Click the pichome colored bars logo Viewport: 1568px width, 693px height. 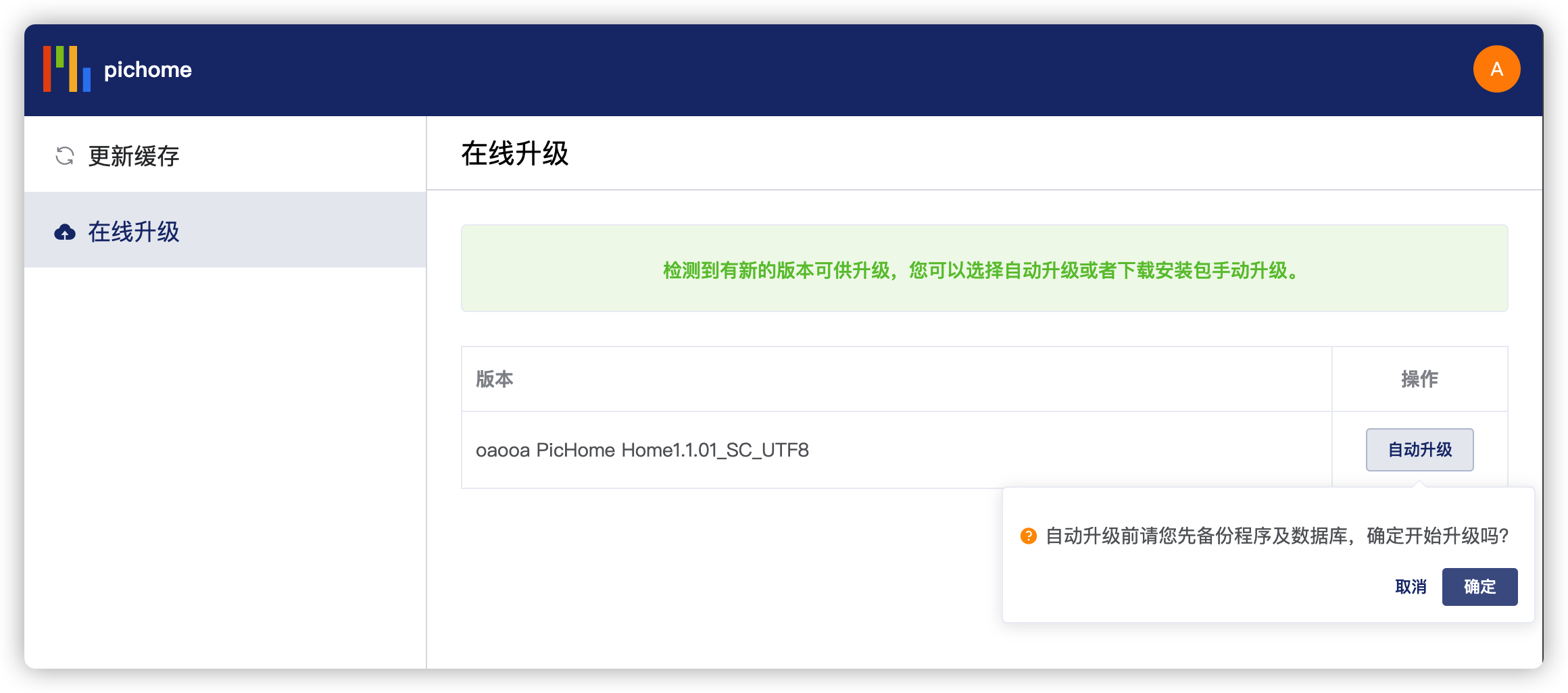tap(66, 68)
